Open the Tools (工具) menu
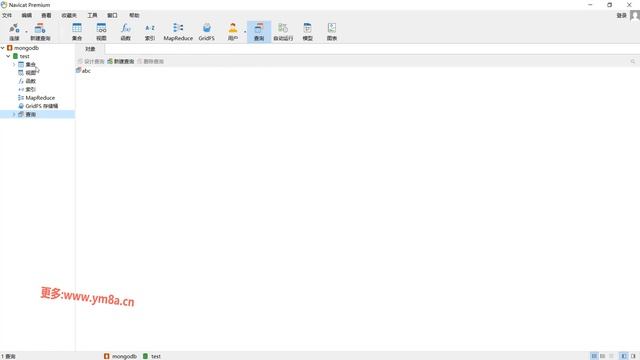640x360 pixels. click(x=92, y=15)
